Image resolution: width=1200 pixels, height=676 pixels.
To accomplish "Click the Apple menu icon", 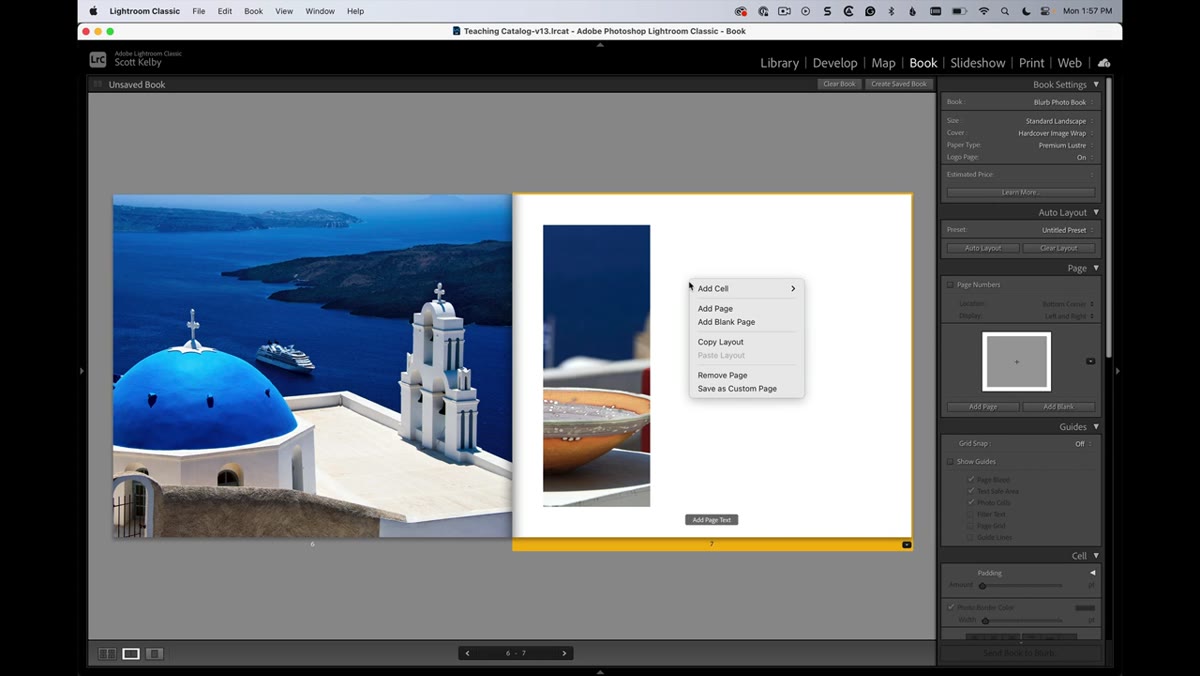I will tap(94, 11).
